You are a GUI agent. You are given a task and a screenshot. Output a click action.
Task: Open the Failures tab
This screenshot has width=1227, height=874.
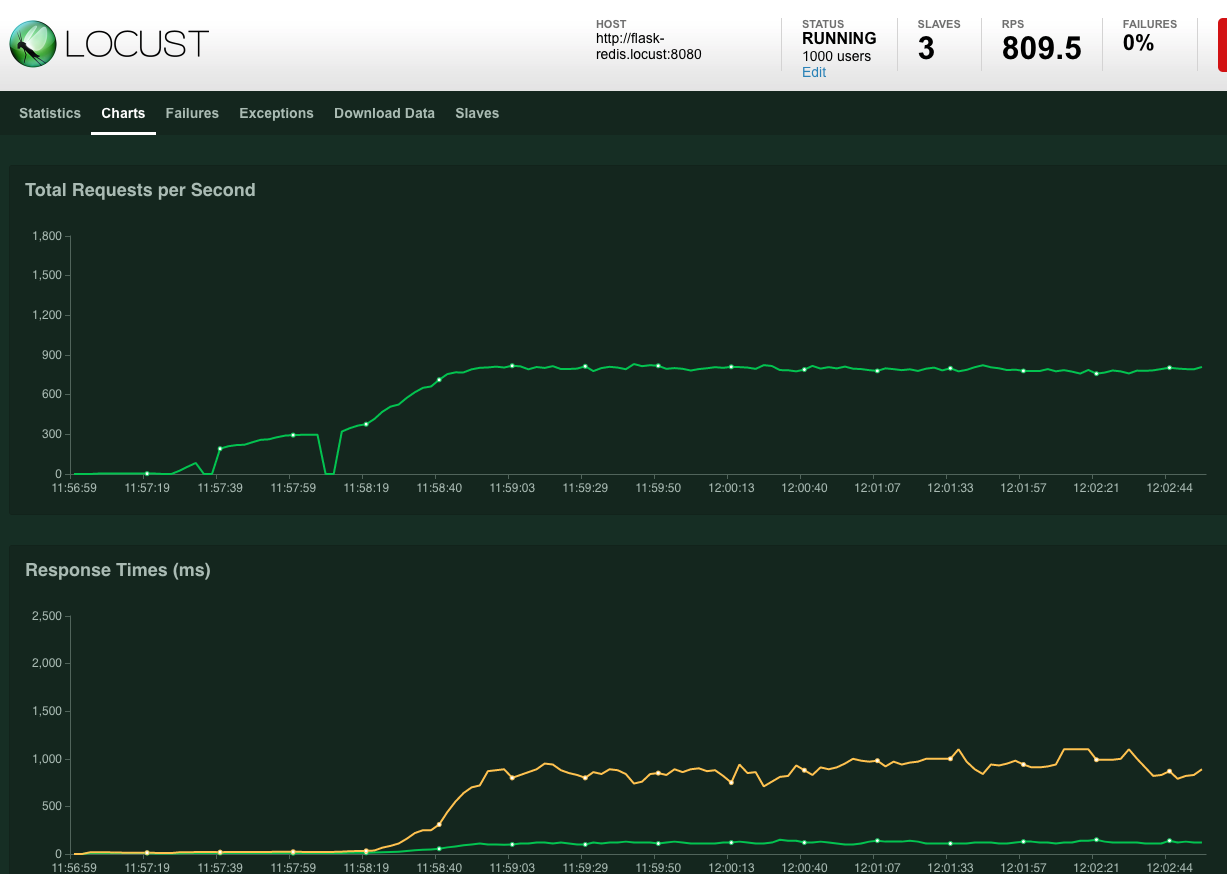[192, 113]
